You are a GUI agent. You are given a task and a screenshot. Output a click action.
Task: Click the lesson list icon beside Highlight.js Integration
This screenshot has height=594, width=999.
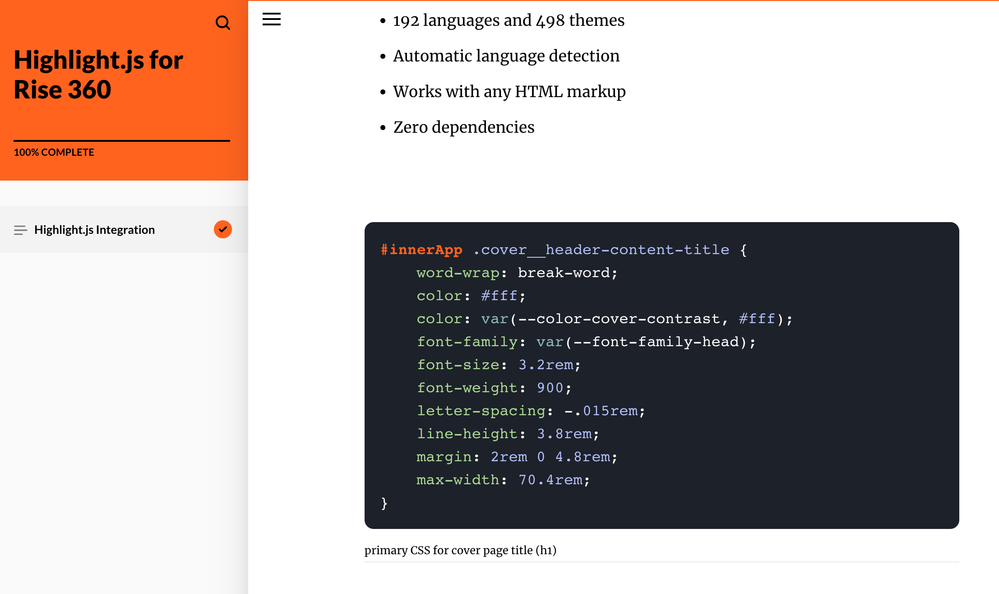(20, 230)
